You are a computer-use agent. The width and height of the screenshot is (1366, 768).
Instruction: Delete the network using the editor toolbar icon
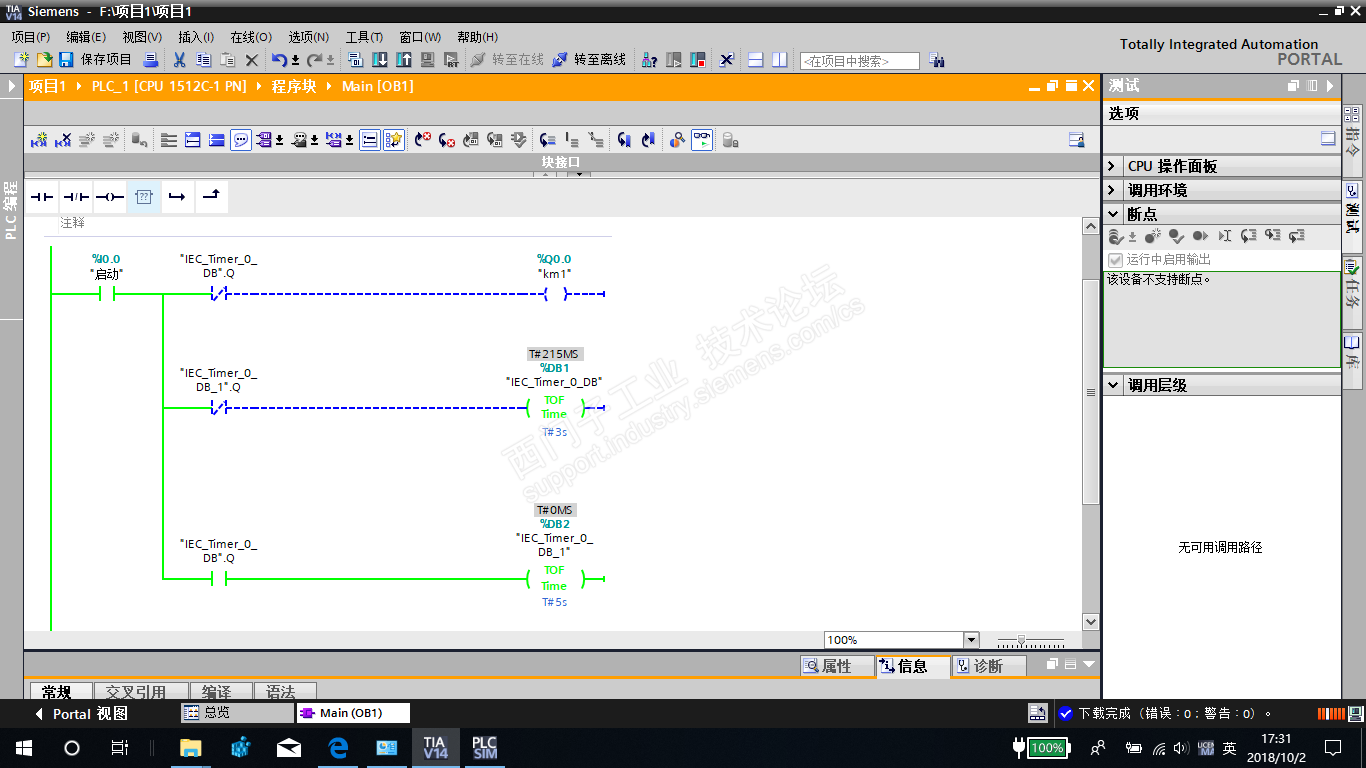(x=63, y=140)
